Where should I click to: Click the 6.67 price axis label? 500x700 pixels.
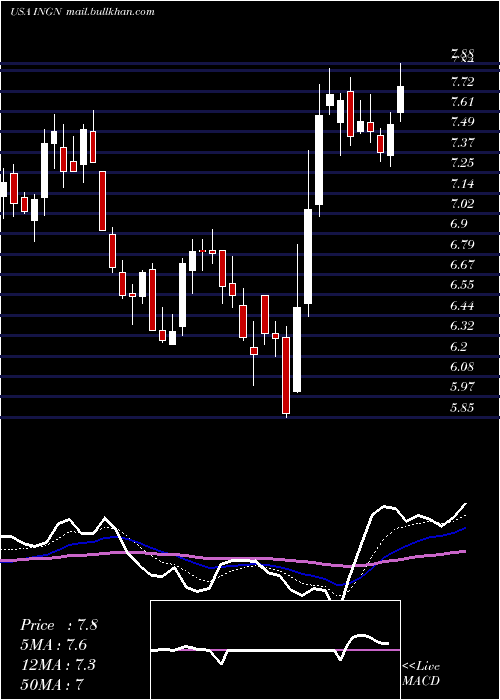pos(462,264)
